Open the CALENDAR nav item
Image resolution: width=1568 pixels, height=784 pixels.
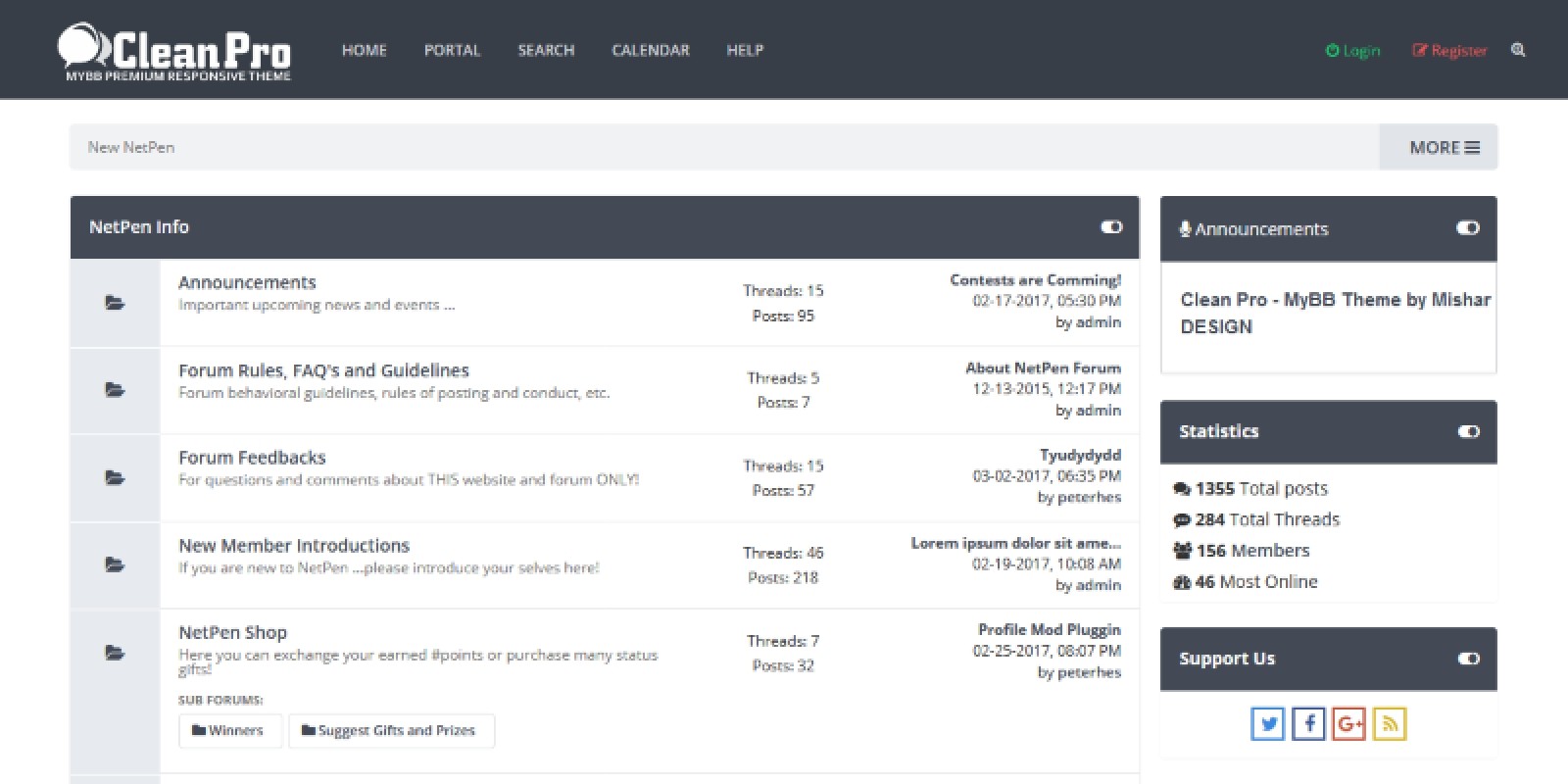[x=651, y=50]
